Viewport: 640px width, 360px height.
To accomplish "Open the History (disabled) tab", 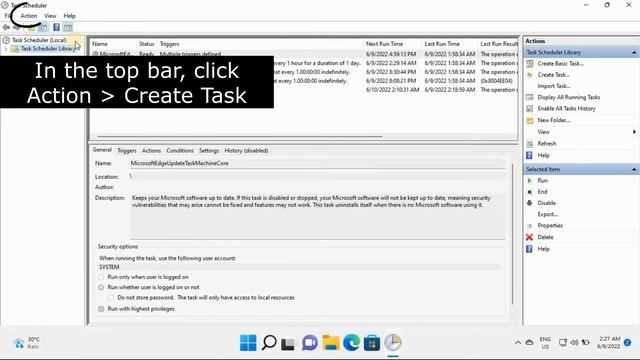I will point(246,151).
